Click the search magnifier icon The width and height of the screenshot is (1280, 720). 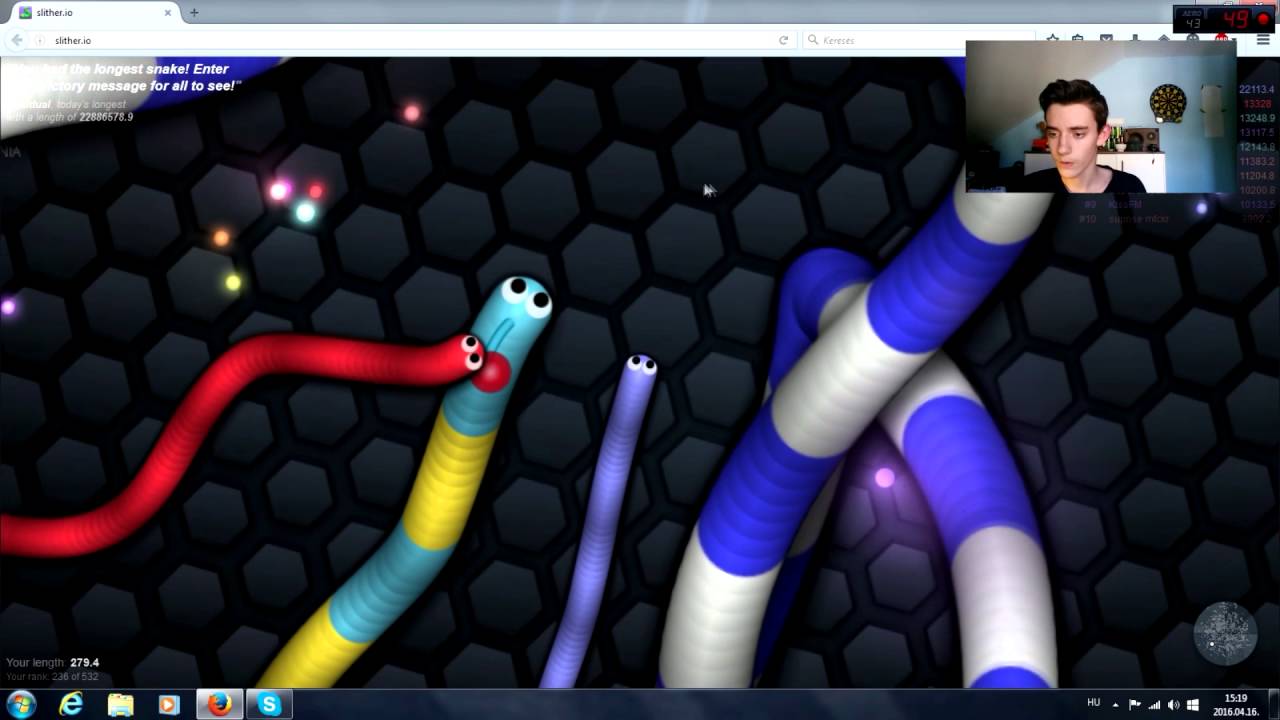(x=813, y=40)
